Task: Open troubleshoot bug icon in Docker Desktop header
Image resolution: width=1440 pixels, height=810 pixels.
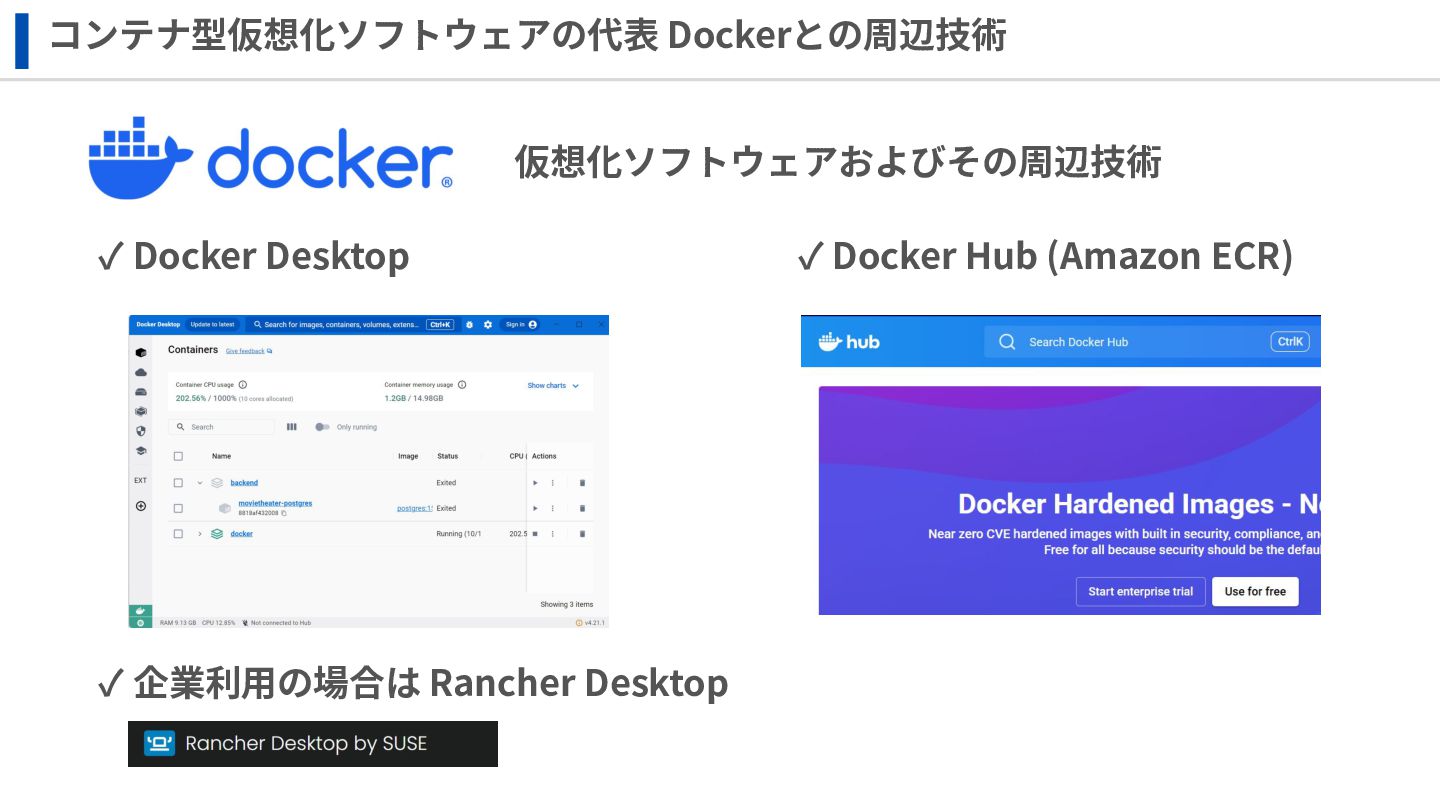Action: pos(469,325)
